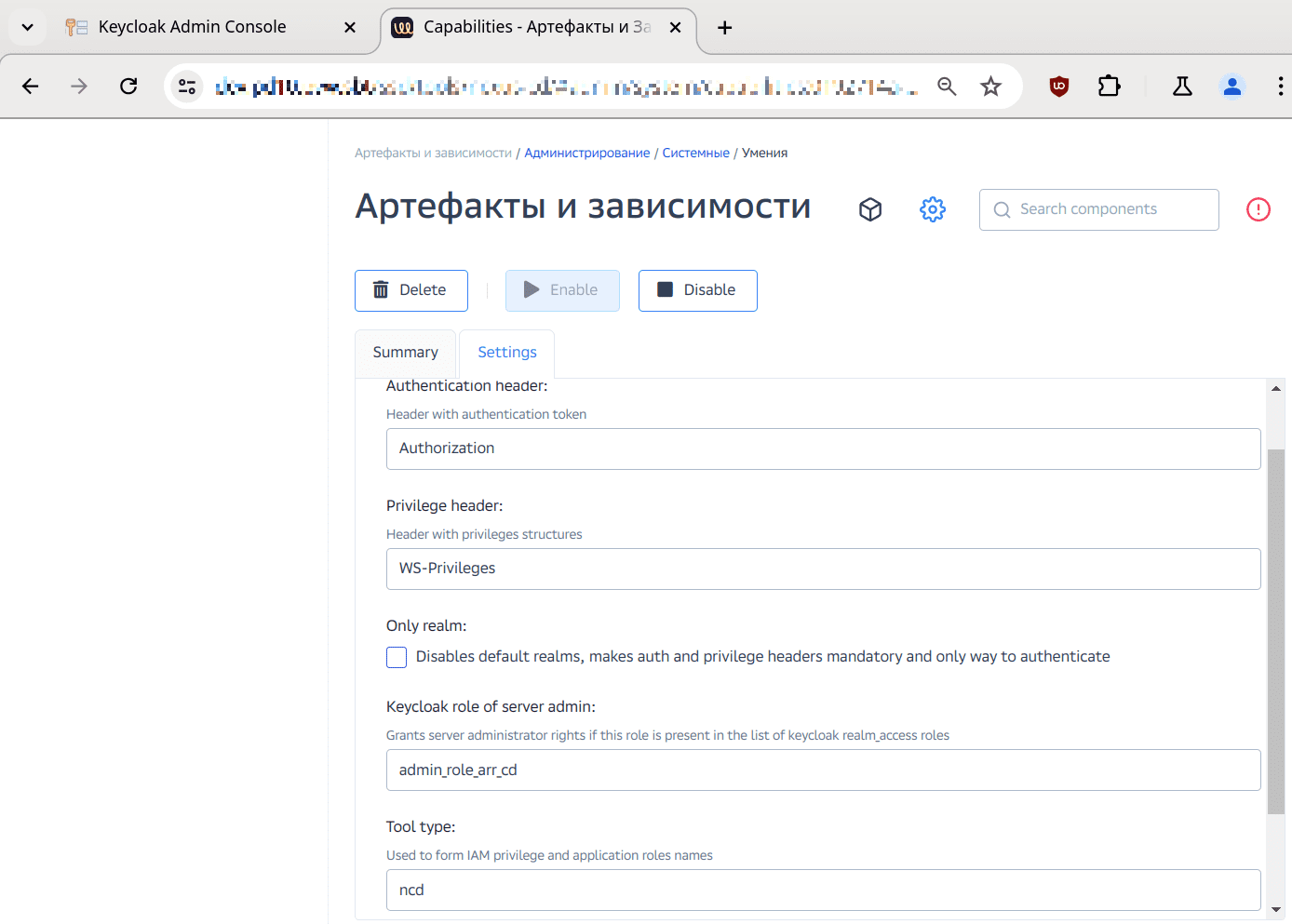Image resolution: width=1292 pixels, height=924 pixels.
Task: Open the blue gear settings icon
Action: coord(932,209)
